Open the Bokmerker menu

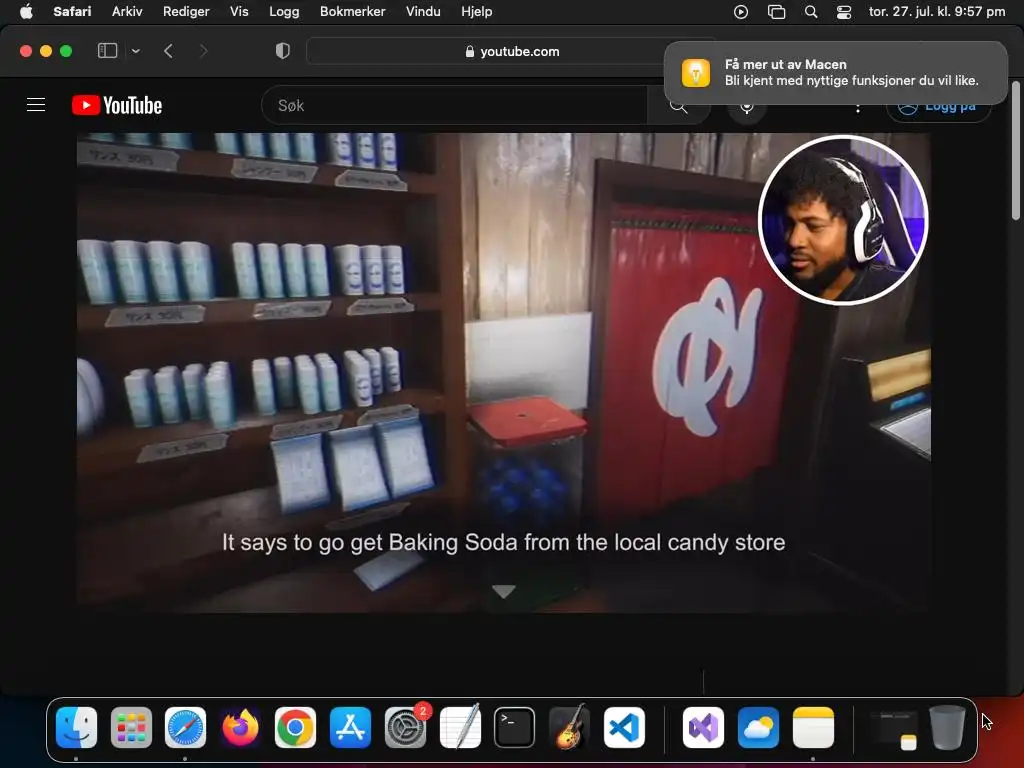pos(353,12)
